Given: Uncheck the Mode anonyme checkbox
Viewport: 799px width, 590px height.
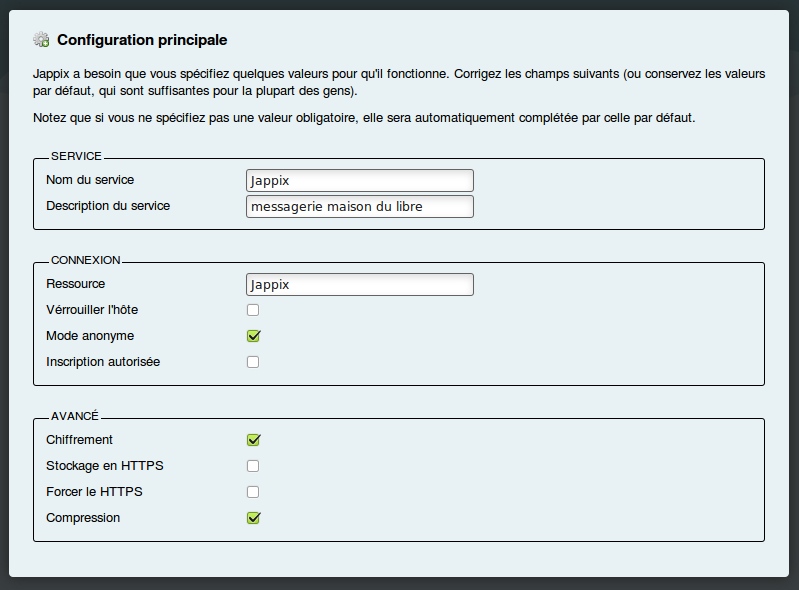Looking at the screenshot, I should click(253, 336).
